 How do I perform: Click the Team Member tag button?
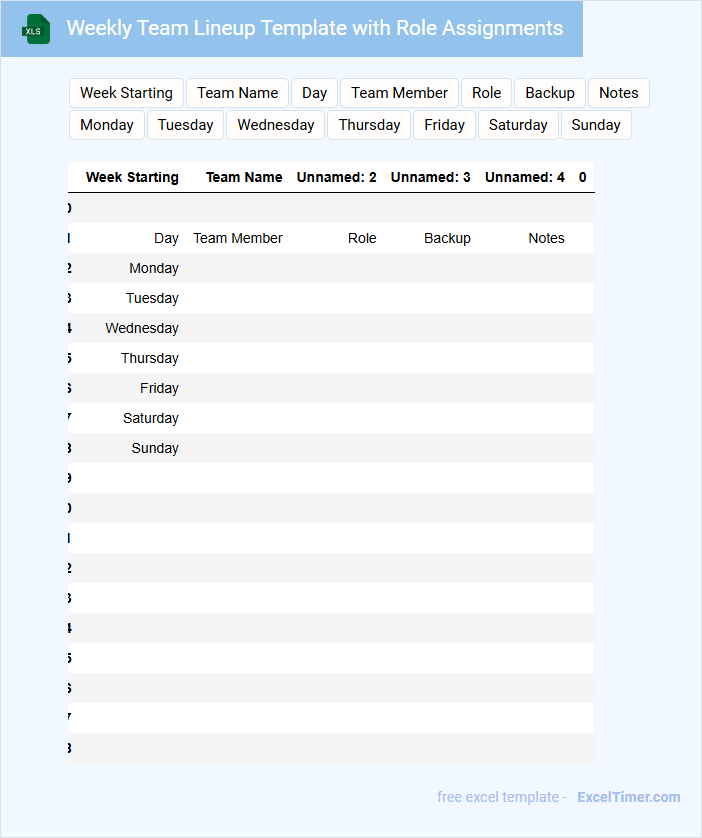point(399,93)
